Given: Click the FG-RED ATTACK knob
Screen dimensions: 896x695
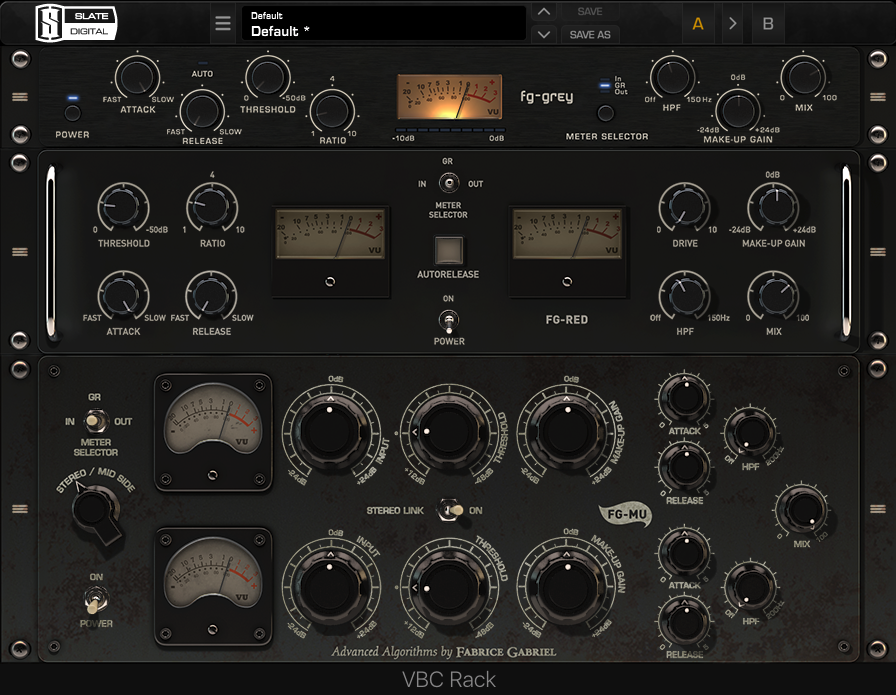Looking at the screenshot, I should (123, 295).
